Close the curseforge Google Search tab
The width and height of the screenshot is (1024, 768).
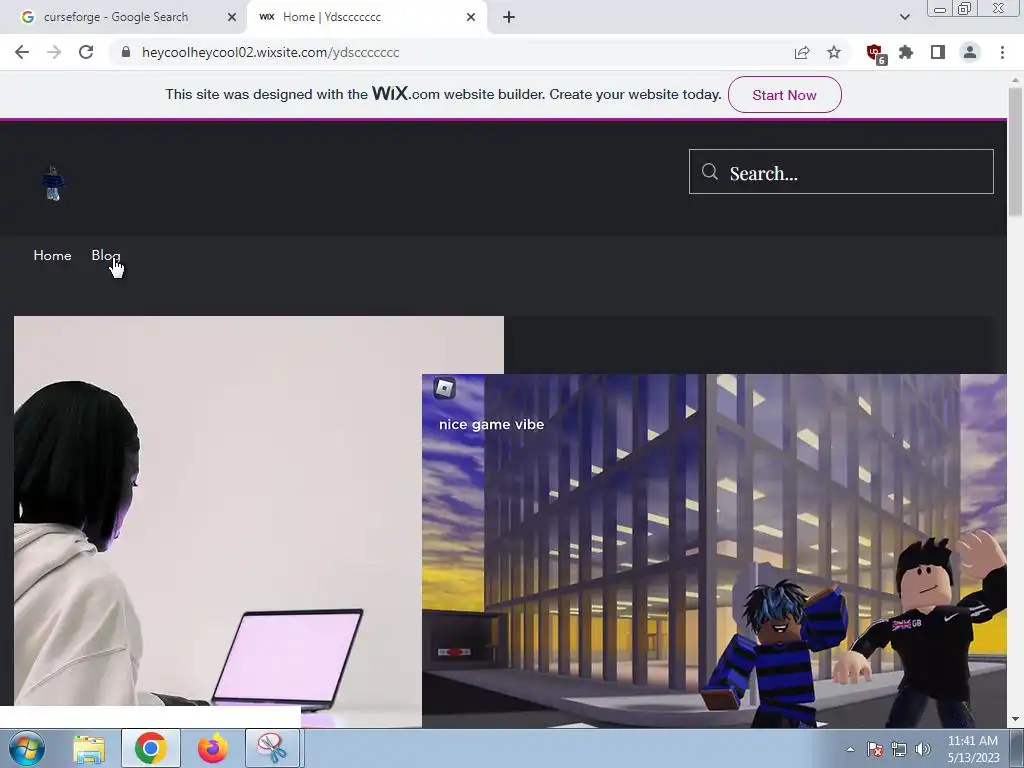pos(232,17)
